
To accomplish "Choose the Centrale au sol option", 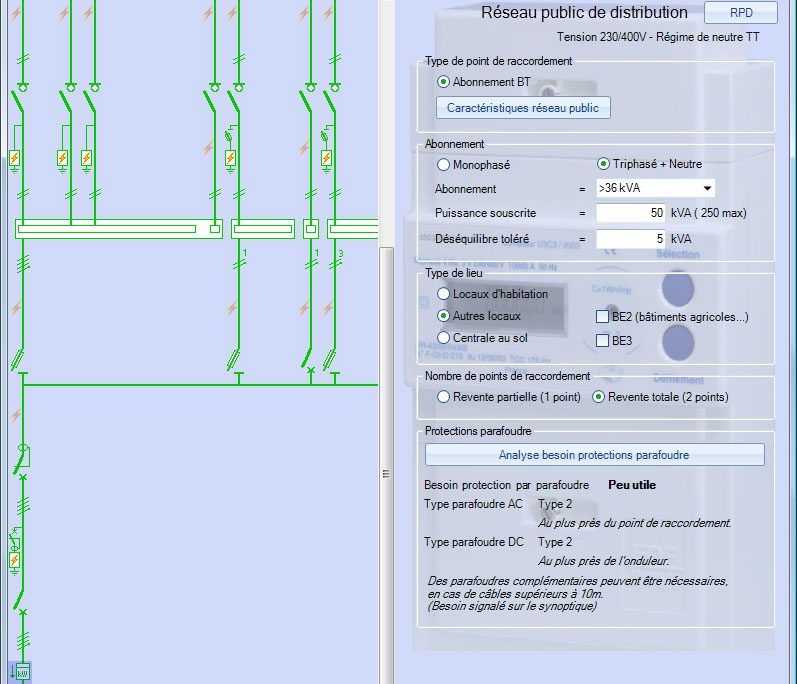I will tap(443, 337).
